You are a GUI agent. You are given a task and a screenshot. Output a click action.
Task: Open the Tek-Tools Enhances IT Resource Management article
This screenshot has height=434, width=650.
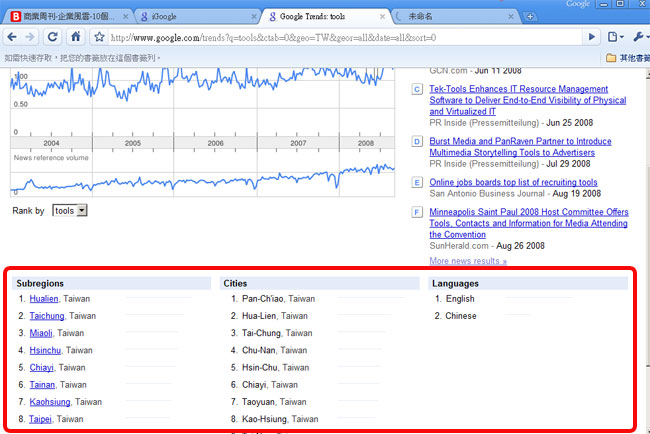point(527,100)
